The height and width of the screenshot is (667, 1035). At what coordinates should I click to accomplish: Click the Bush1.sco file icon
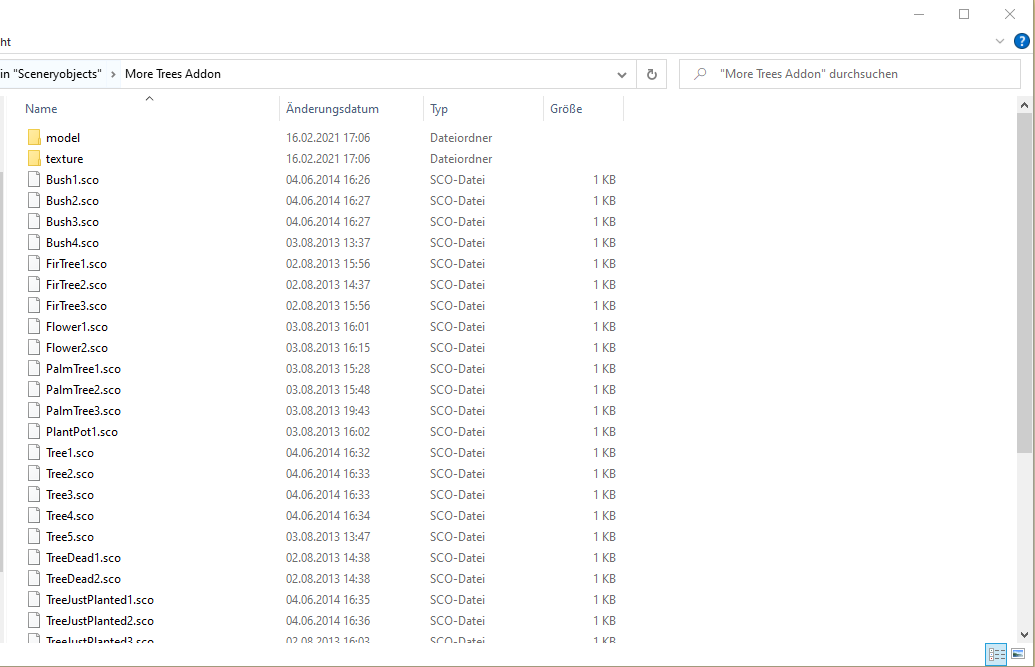[x=34, y=180]
